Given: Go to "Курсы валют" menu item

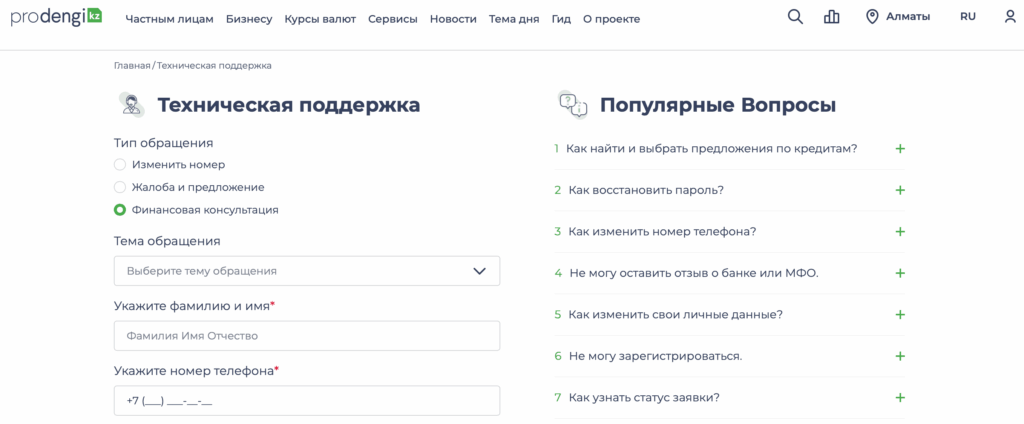Looking at the screenshot, I should [x=319, y=19].
